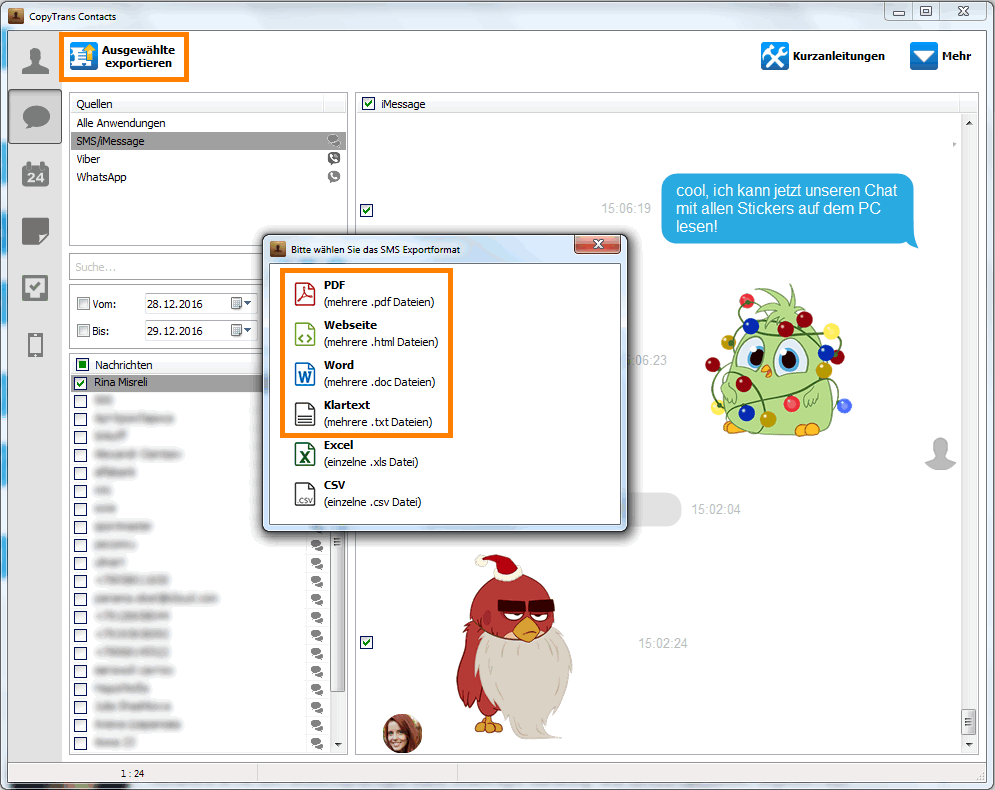Click the CopyTrans Contacts title bar icon
The image size is (995, 790).
pyautogui.click(x=16, y=15)
